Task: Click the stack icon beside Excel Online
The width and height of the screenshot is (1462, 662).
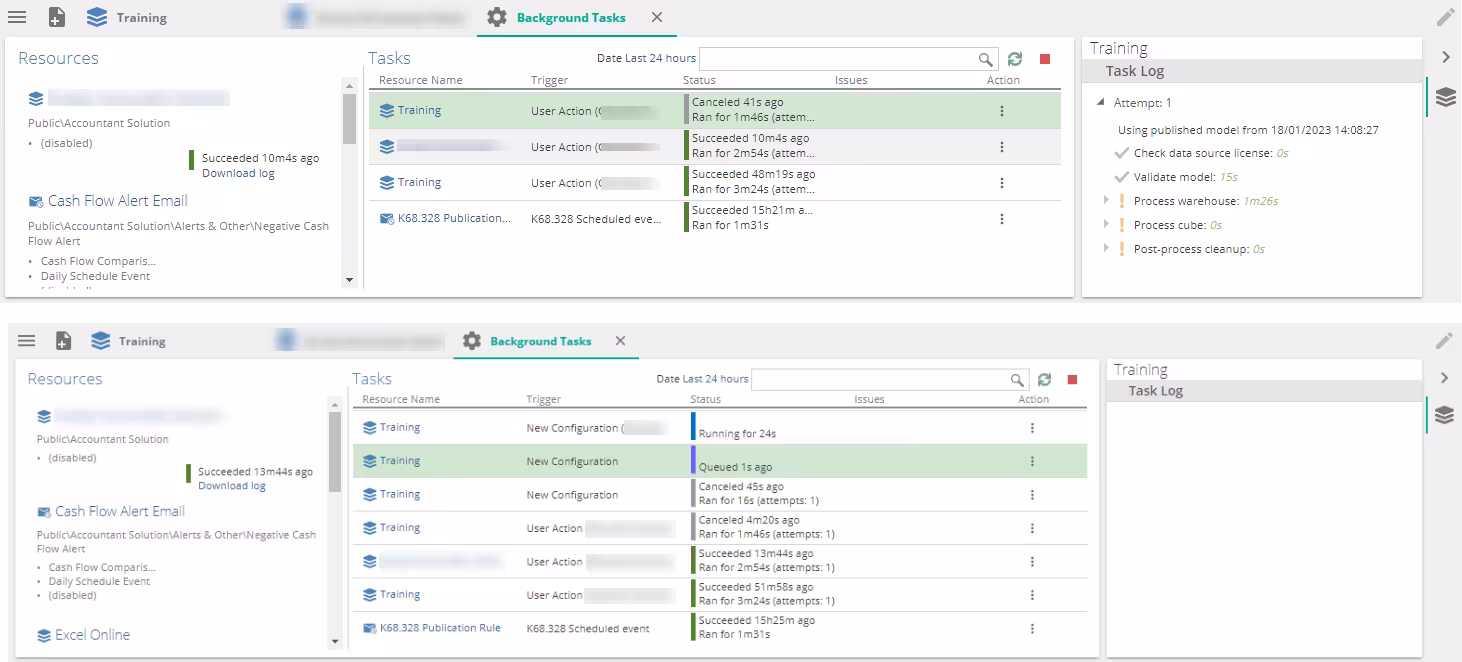Action: [44, 635]
